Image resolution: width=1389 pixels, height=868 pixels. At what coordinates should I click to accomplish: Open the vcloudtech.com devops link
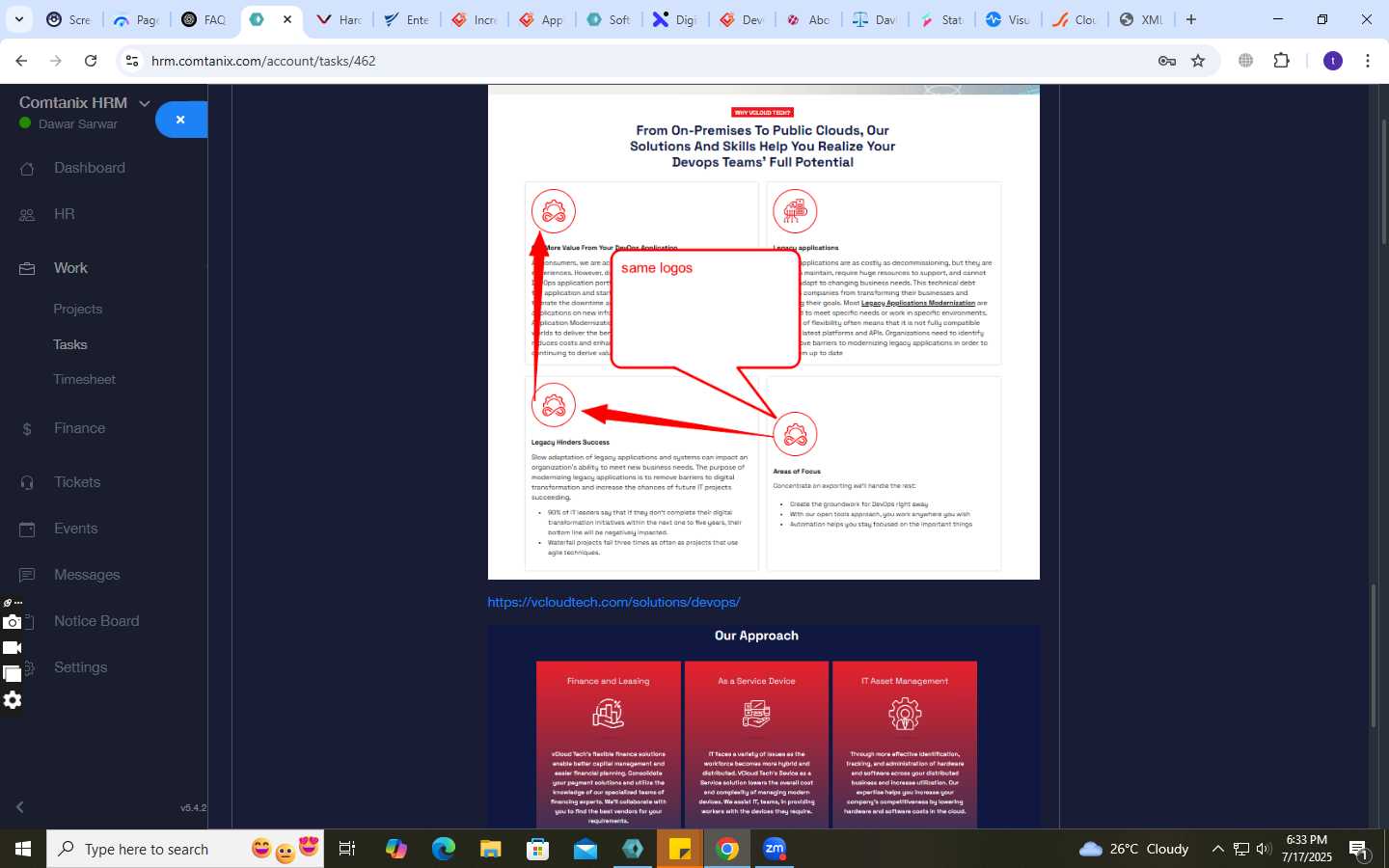point(613,602)
